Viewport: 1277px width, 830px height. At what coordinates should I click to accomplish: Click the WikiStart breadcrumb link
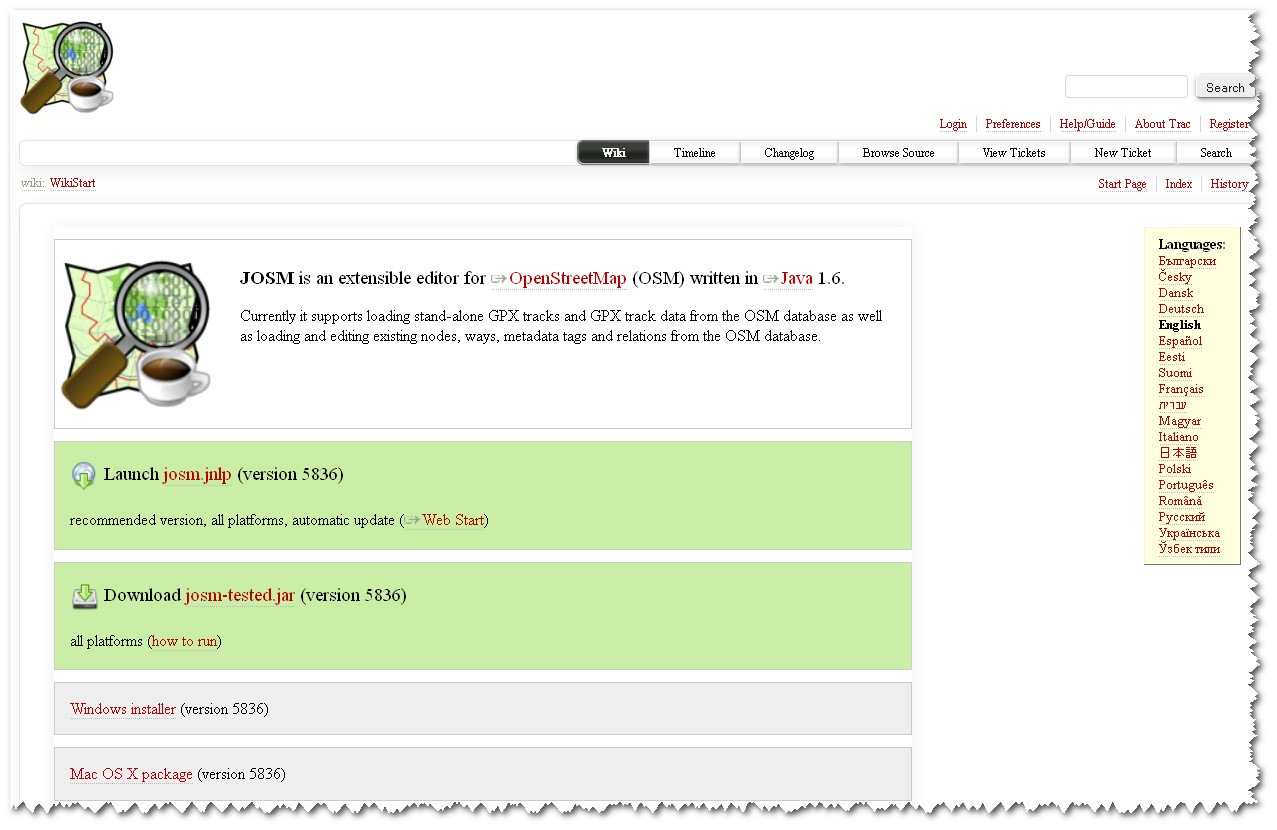(x=73, y=184)
